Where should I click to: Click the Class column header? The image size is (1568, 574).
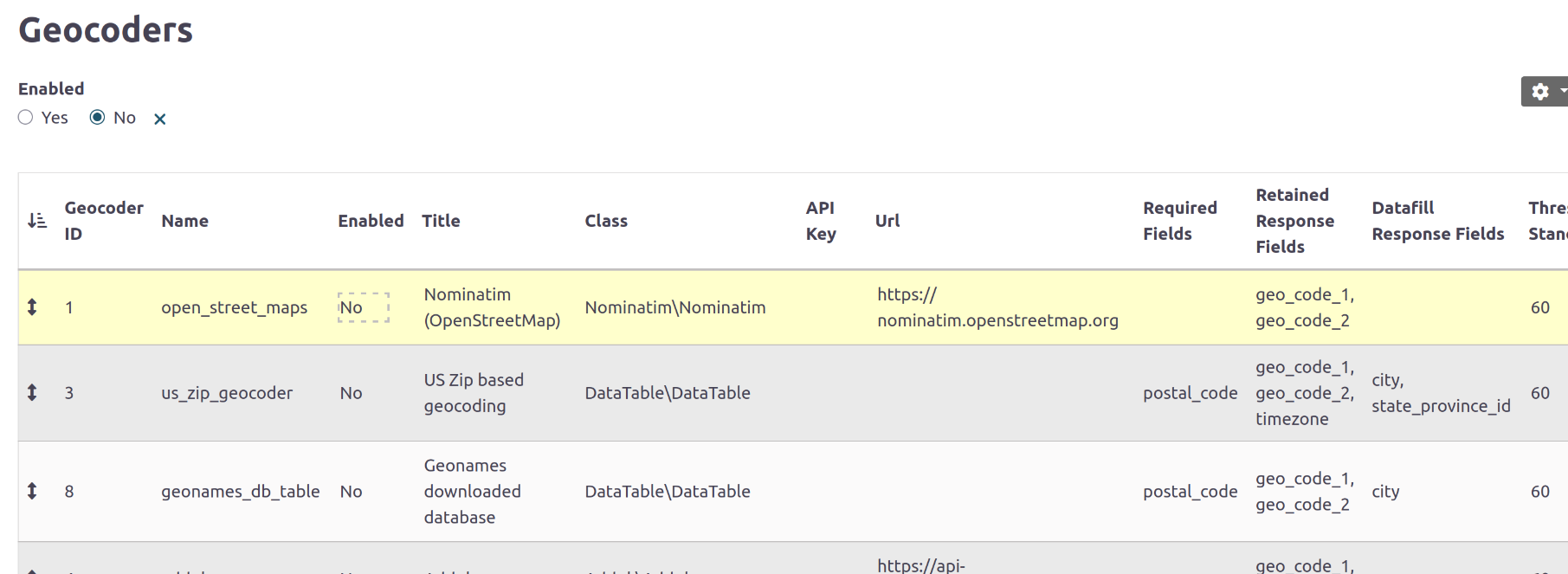click(606, 221)
